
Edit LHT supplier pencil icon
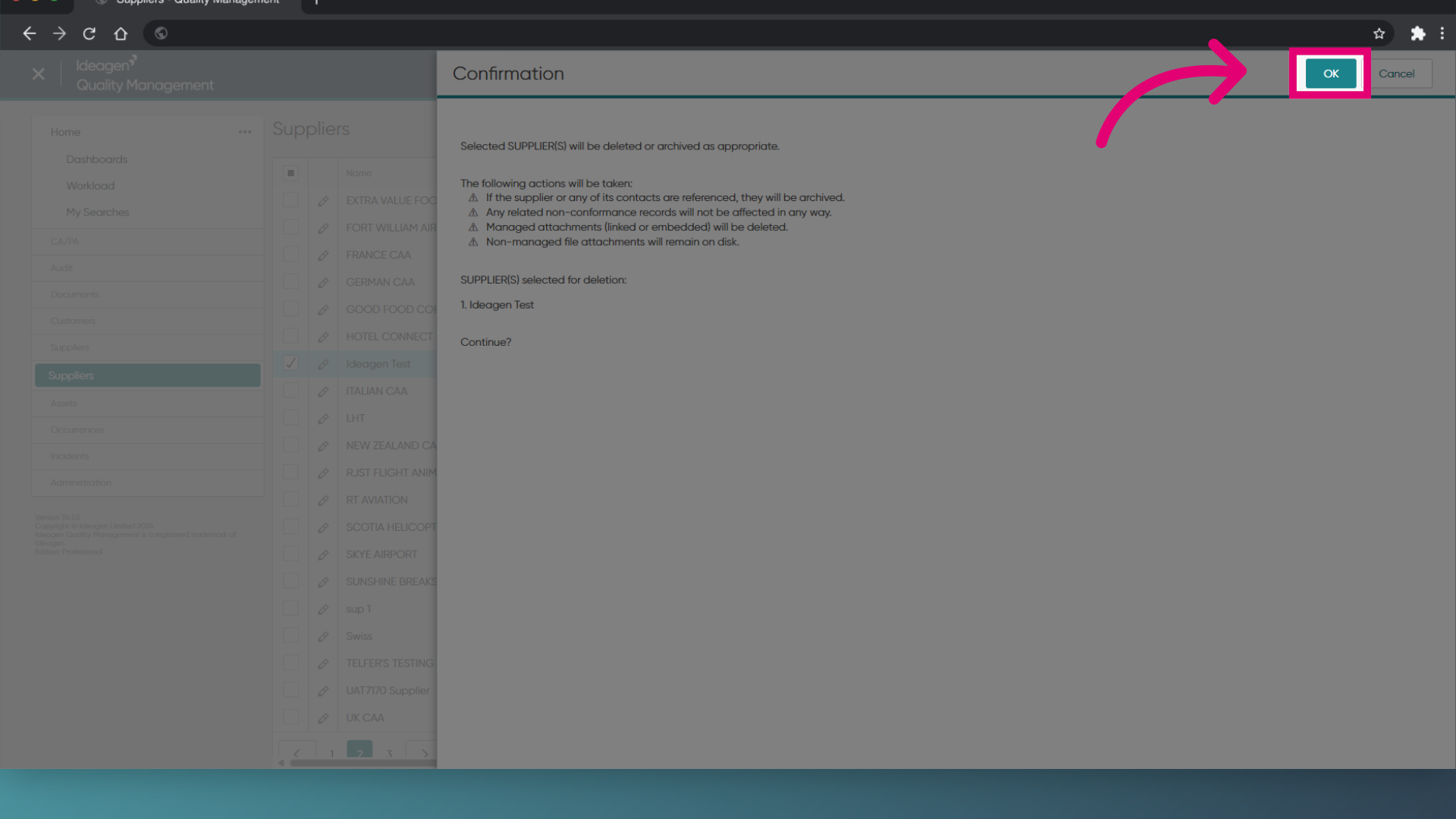323,419
